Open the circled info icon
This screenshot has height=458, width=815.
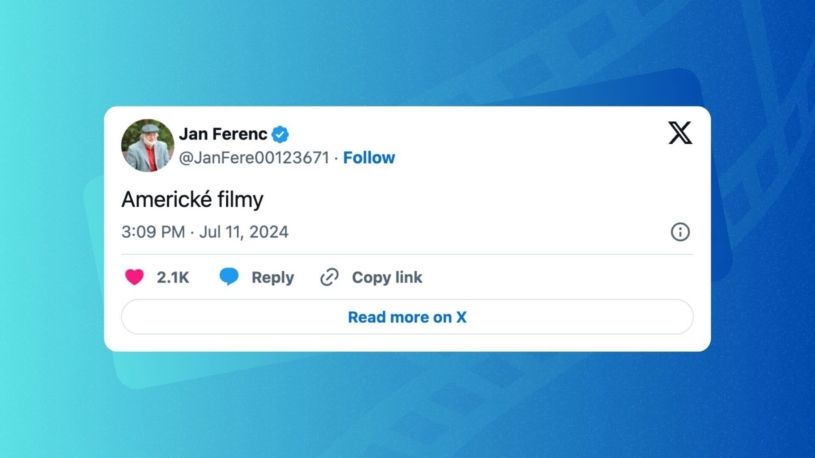point(680,232)
